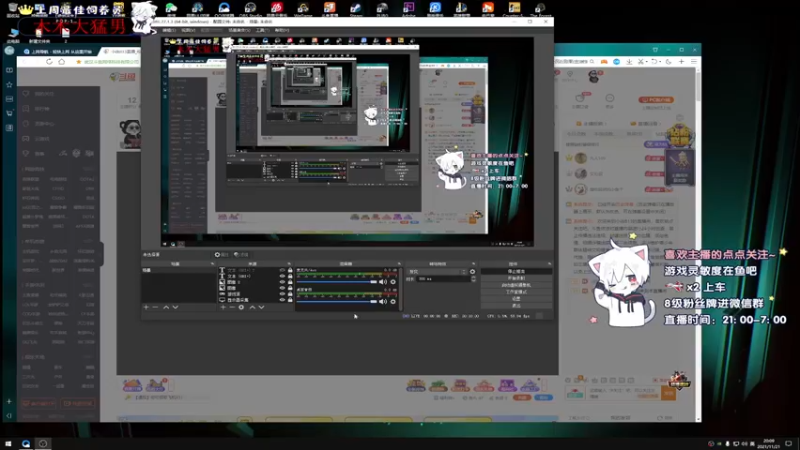800x450 pixels.
Task: Add a new scene with the plus icon
Action: pos(146,307)
